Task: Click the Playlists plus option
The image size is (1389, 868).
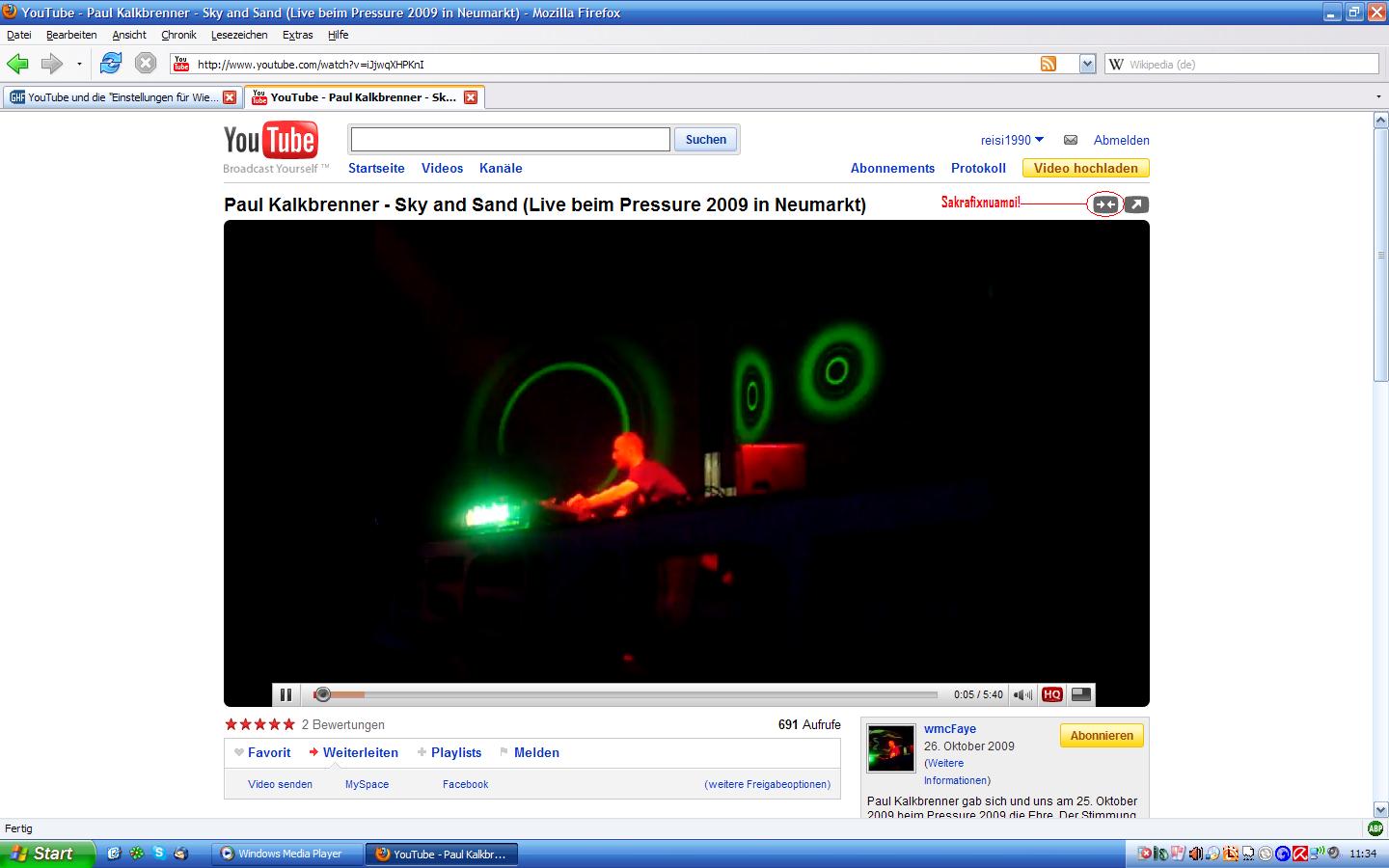Action: [449, 752]
